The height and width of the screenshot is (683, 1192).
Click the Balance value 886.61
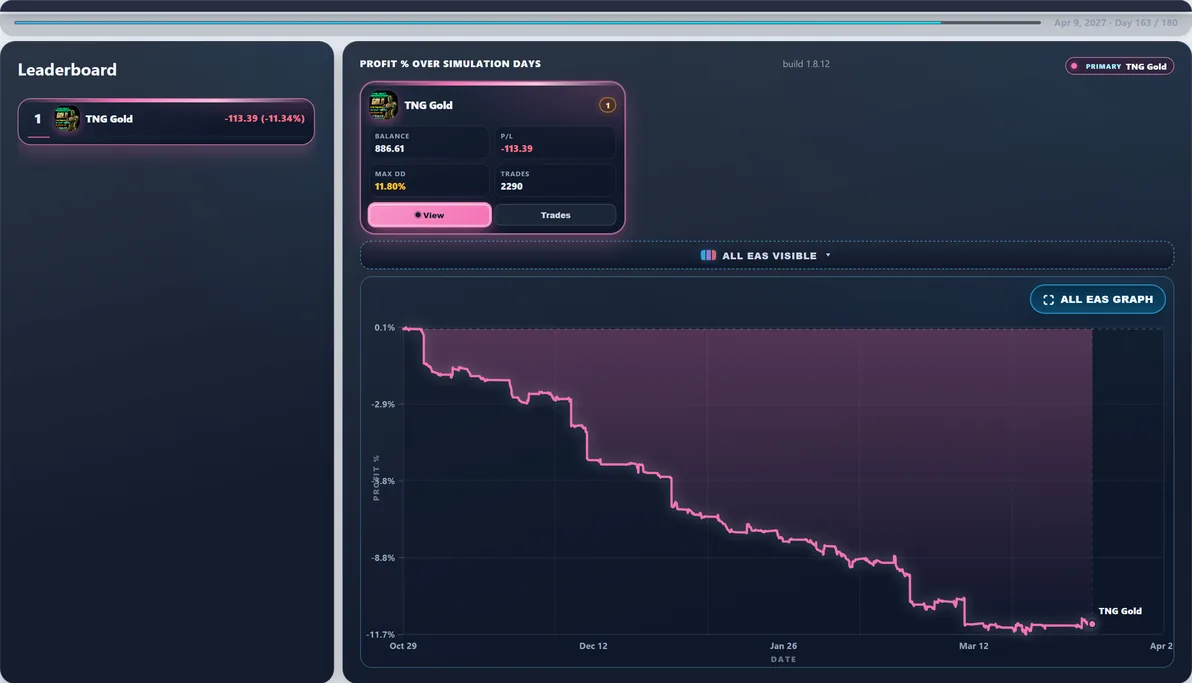[x=389, y=148]
